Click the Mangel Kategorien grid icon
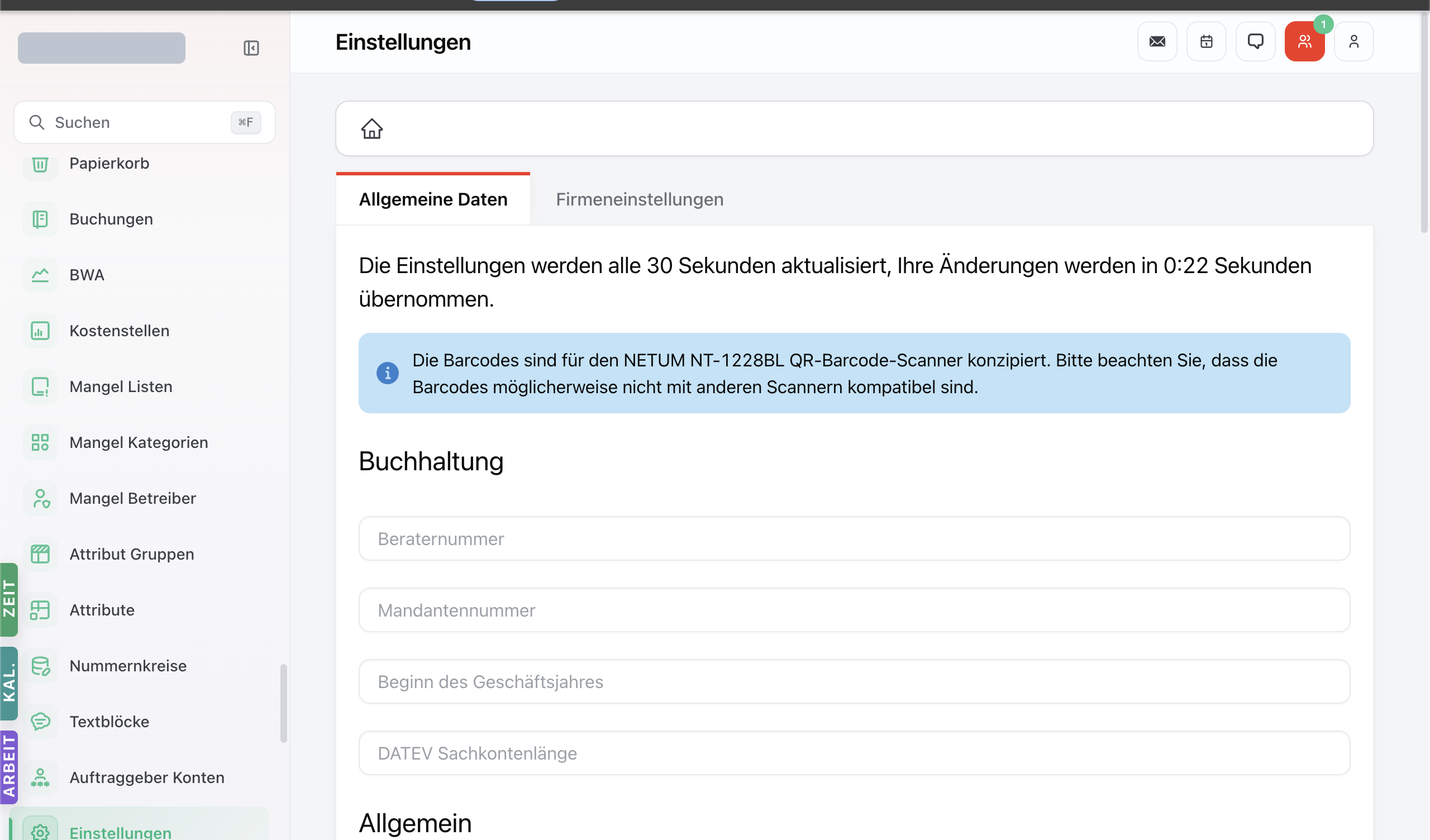 pyautogui.click(x=40, y=442)
